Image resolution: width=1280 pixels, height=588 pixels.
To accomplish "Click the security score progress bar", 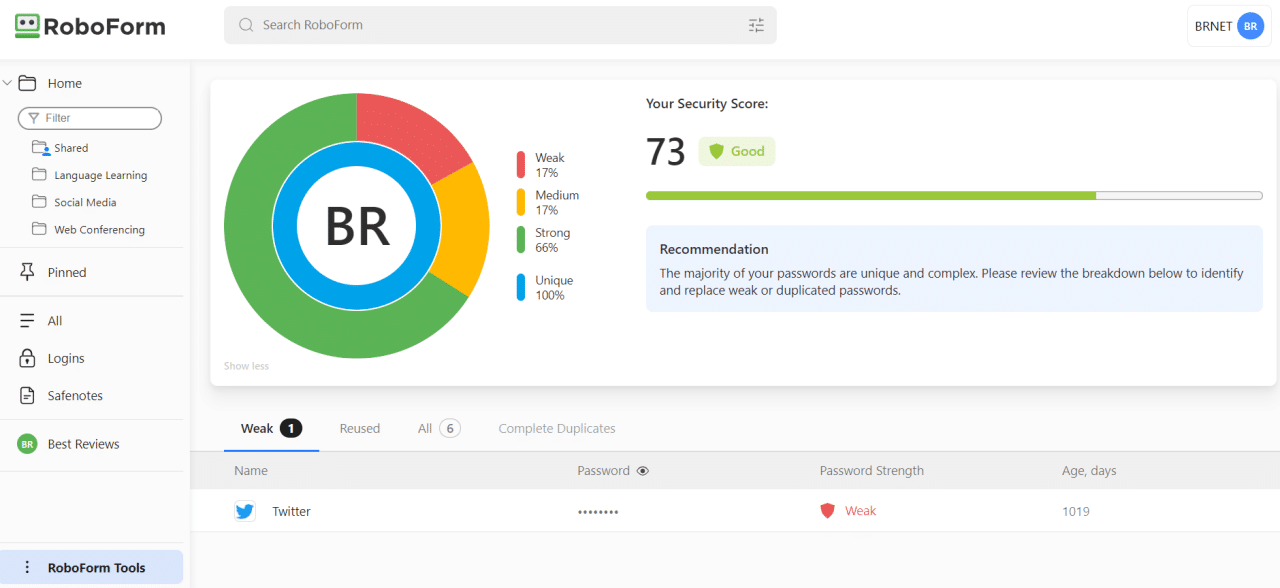I will pos(953,196).
